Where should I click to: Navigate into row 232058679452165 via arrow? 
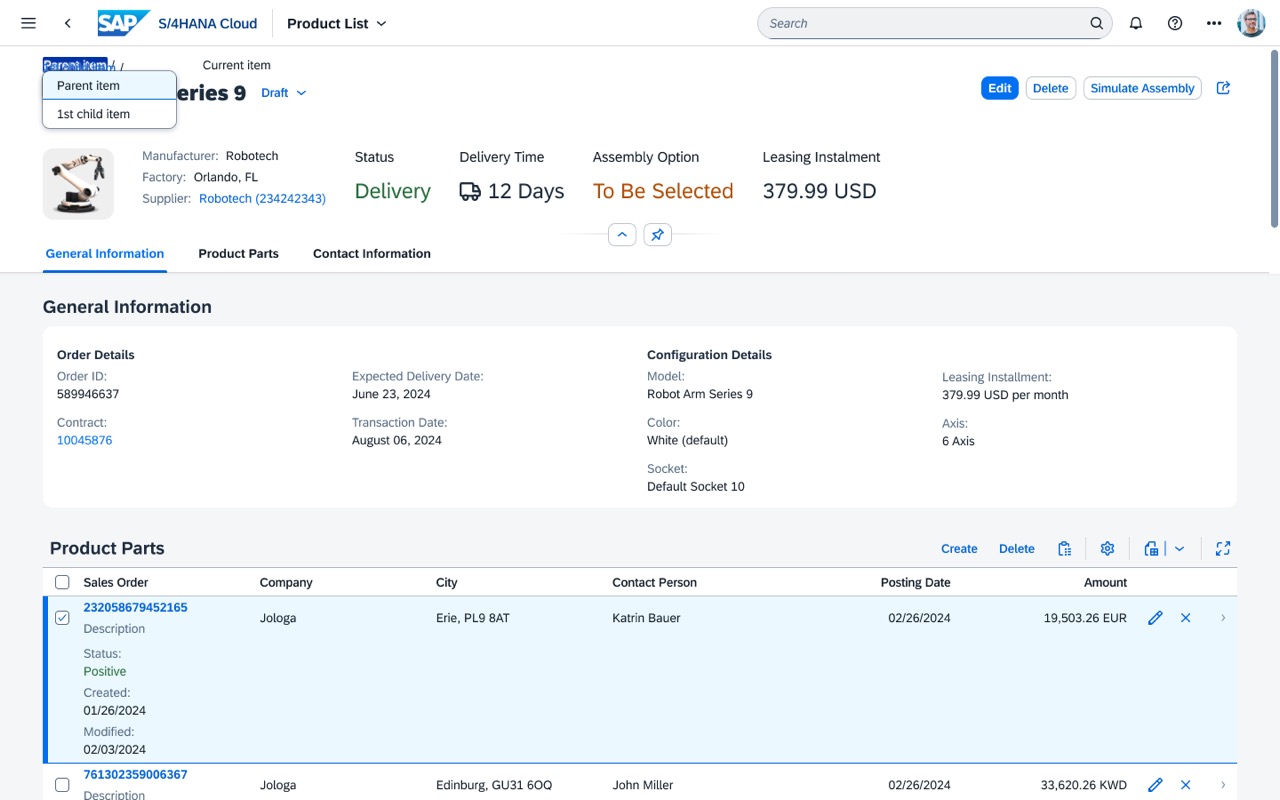(x=1223, y=618)
